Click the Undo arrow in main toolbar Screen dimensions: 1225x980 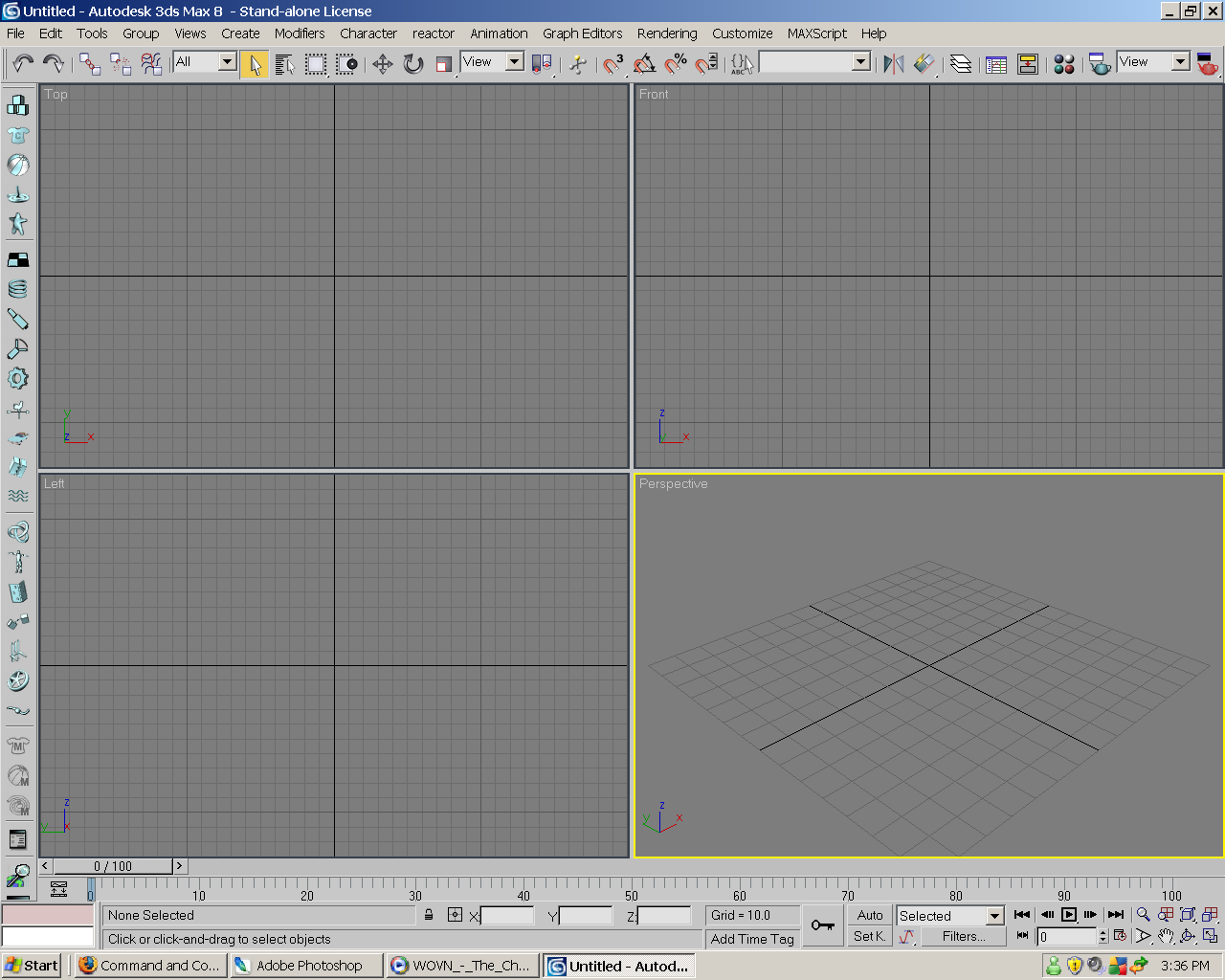click(x=22, y=64)
